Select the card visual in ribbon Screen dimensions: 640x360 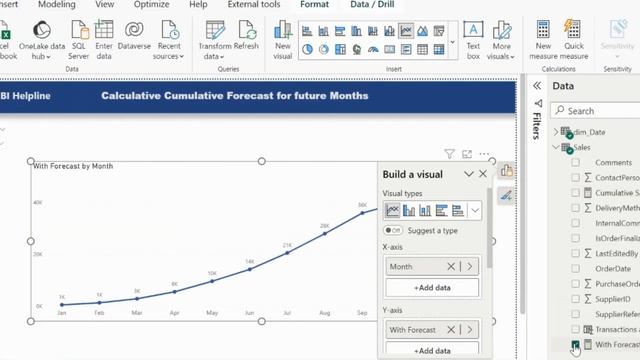click(389, 49)
